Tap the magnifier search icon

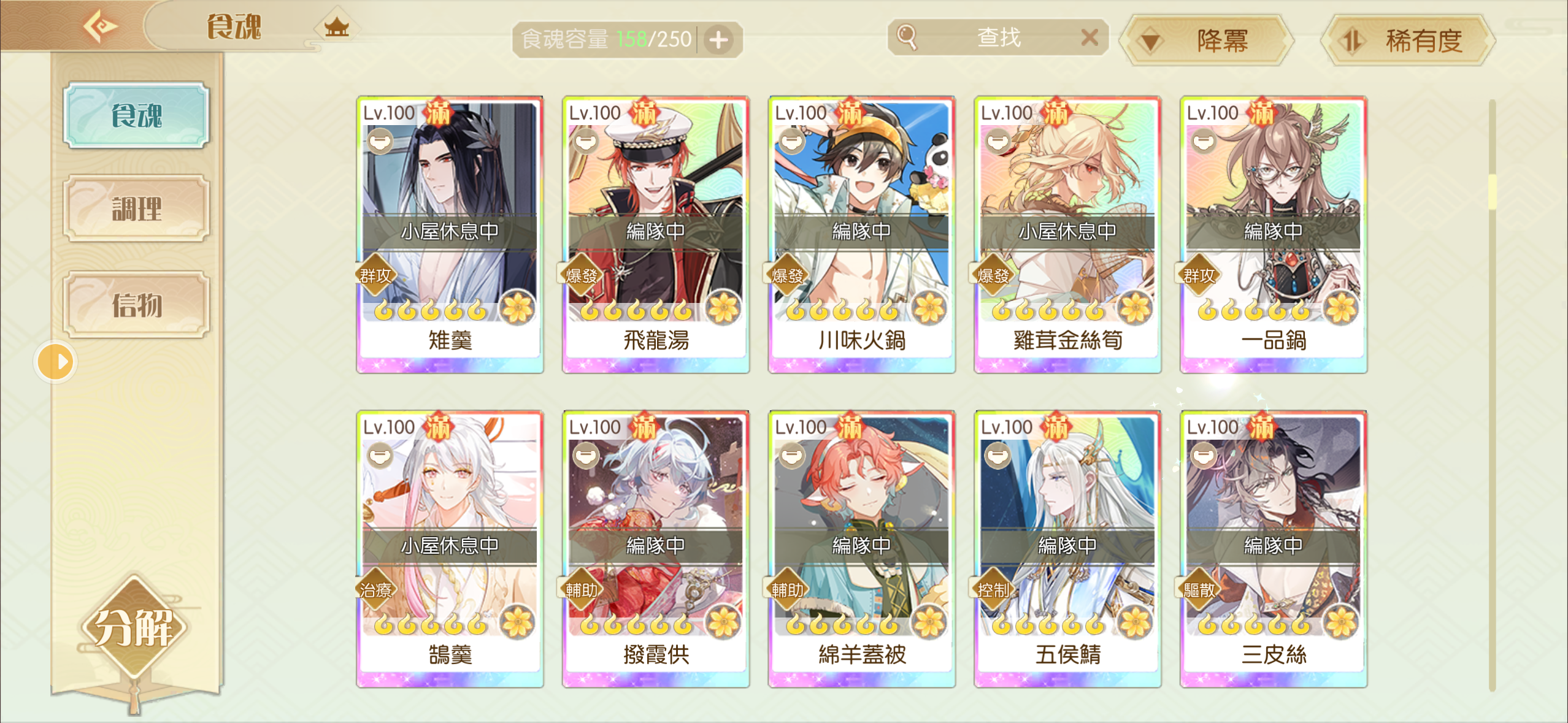[x=907, y=37]
